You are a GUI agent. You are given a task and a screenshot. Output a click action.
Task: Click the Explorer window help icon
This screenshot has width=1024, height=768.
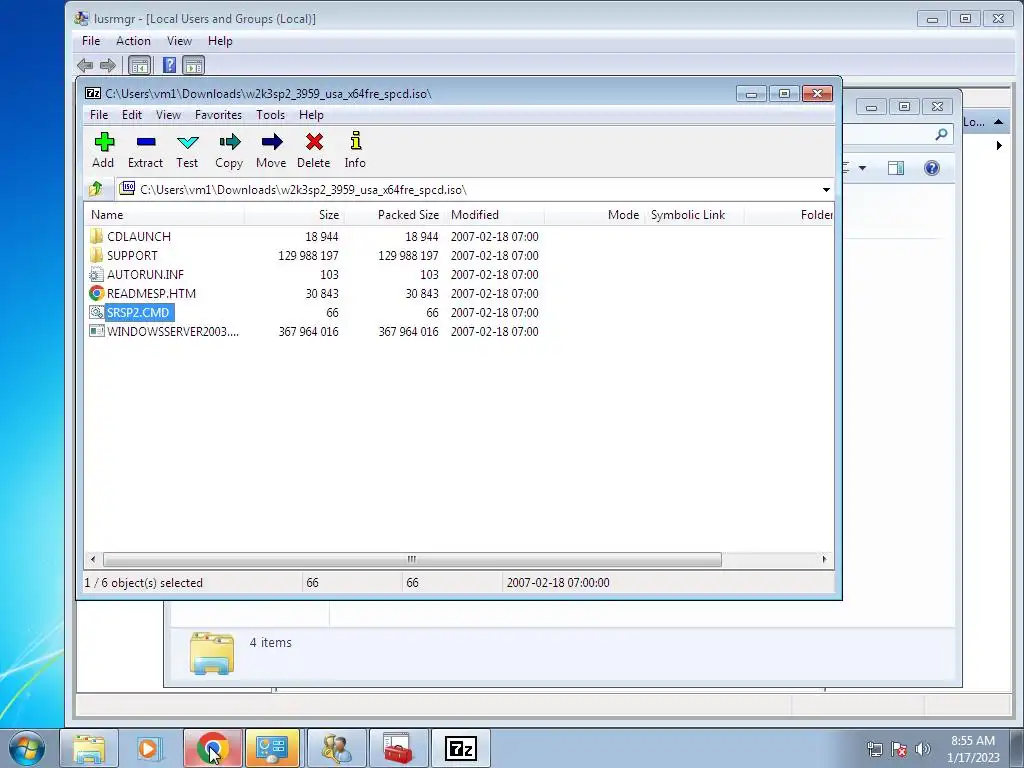[x=932, y=168]
